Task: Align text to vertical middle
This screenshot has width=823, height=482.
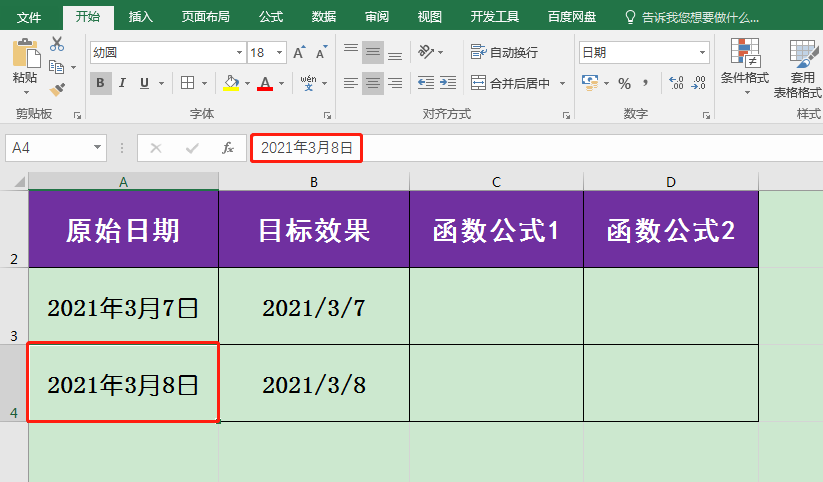Action: click(x=373, y=51)
